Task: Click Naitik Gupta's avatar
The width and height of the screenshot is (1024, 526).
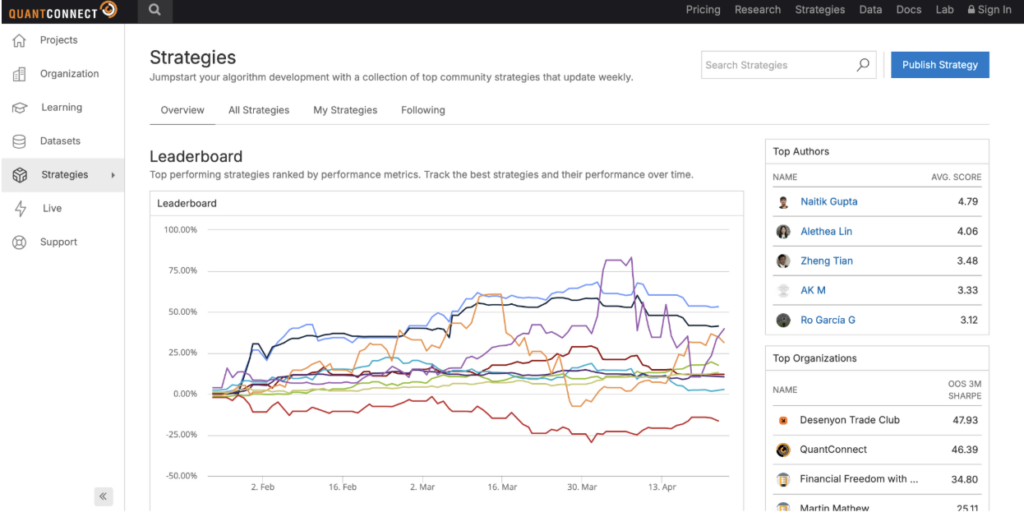Action: click(784, 202)
